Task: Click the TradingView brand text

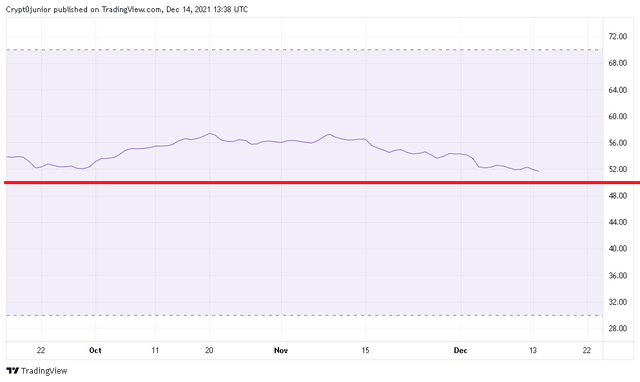Action: pos(44,371)
